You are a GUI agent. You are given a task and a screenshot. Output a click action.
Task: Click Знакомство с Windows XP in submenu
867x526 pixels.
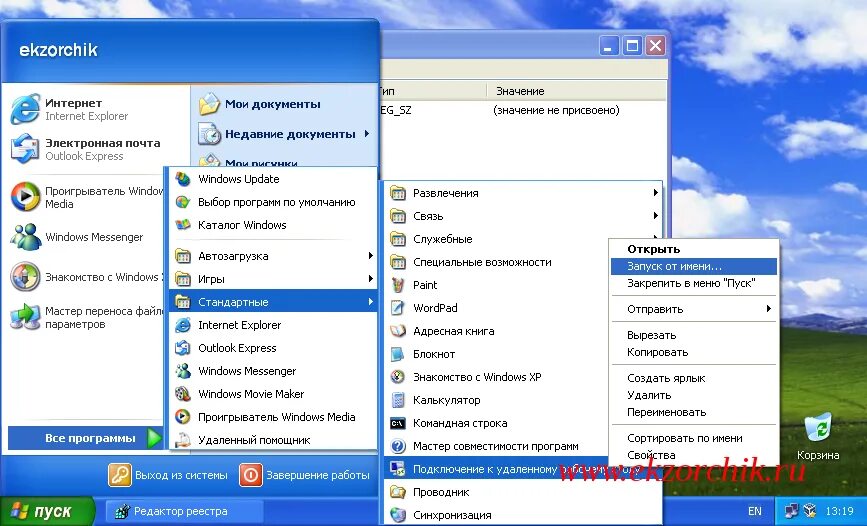[x=495, y=377]
